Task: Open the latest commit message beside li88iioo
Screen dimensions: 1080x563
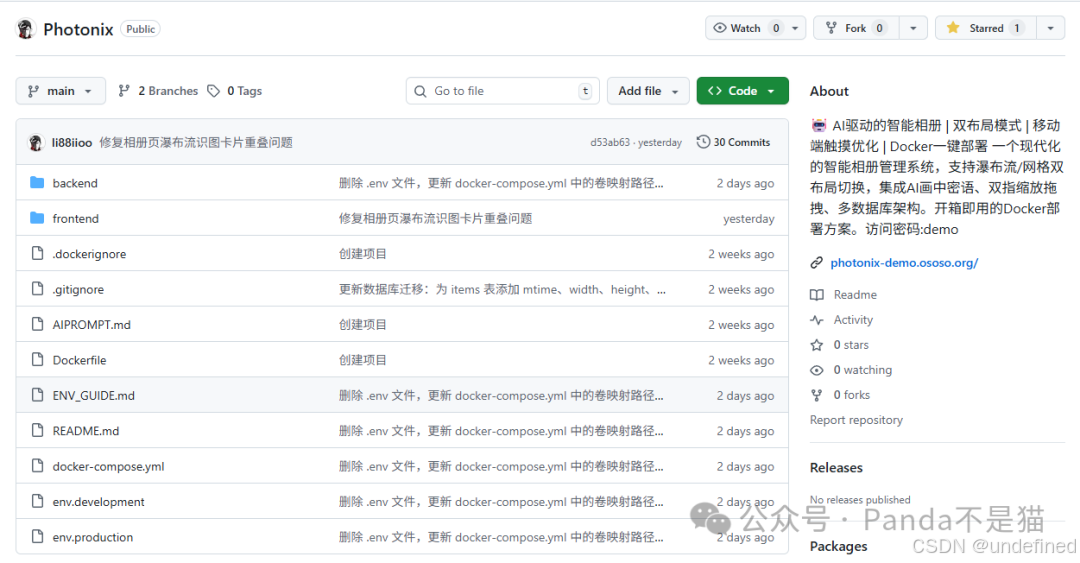Action: click(196, 143)
